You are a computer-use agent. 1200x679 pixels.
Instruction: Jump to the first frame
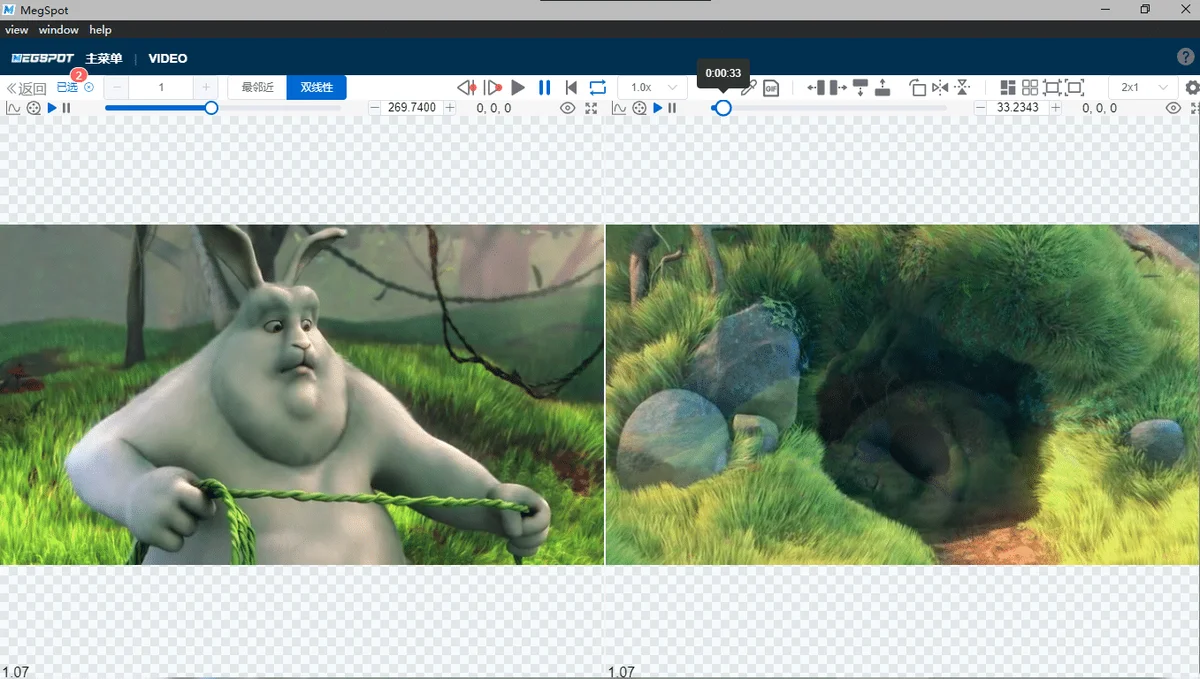(571, 88)
